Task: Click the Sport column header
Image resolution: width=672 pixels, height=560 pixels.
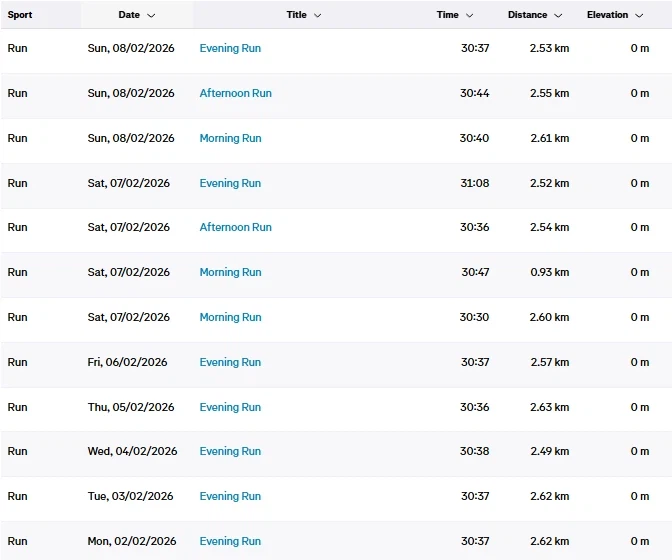Action: 20,16
